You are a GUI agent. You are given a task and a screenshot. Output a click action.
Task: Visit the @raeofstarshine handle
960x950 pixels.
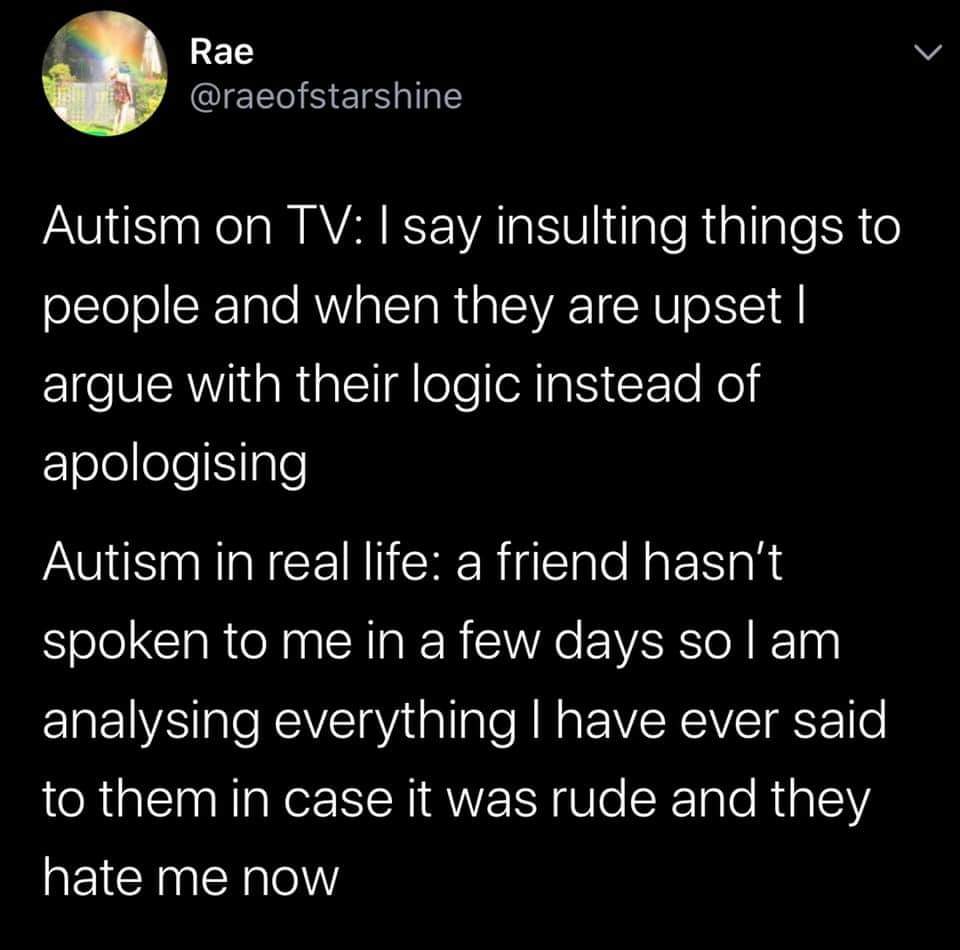click(x=326, y=97)
